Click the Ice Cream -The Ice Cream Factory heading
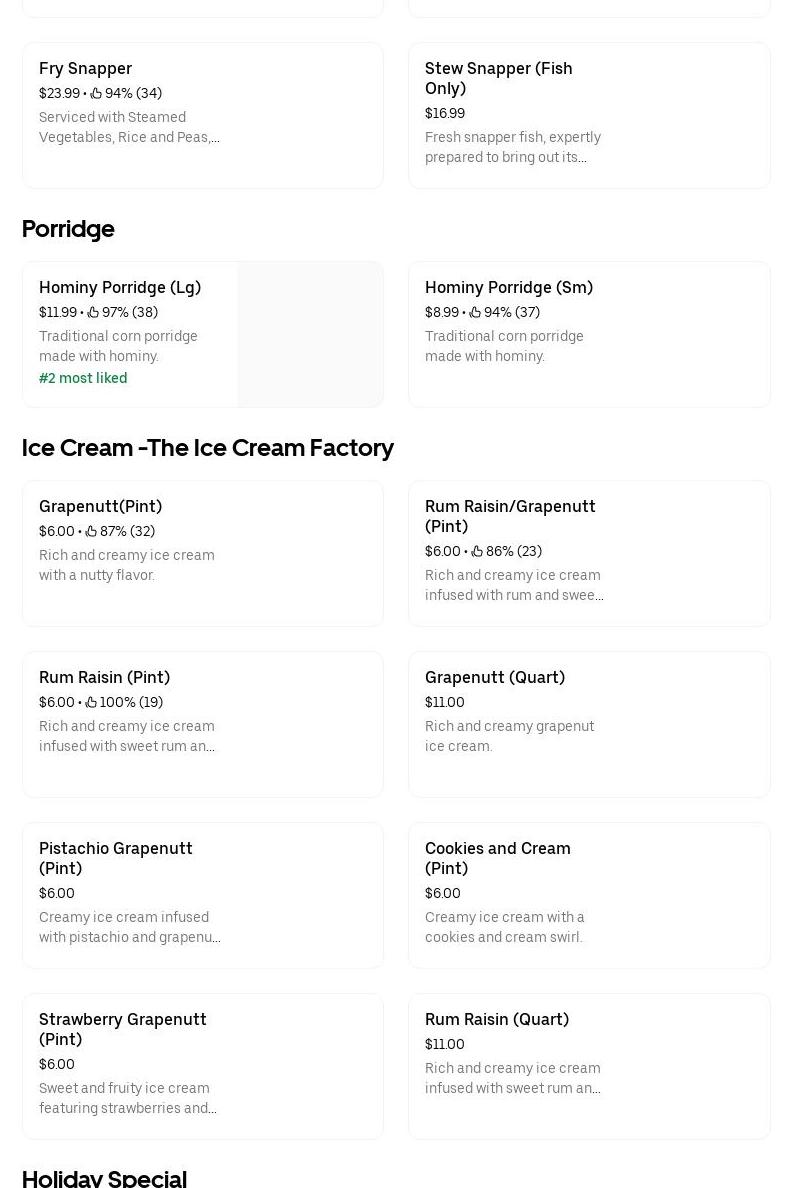This screenshot has width=804, height=1188. tap(207, 448)
